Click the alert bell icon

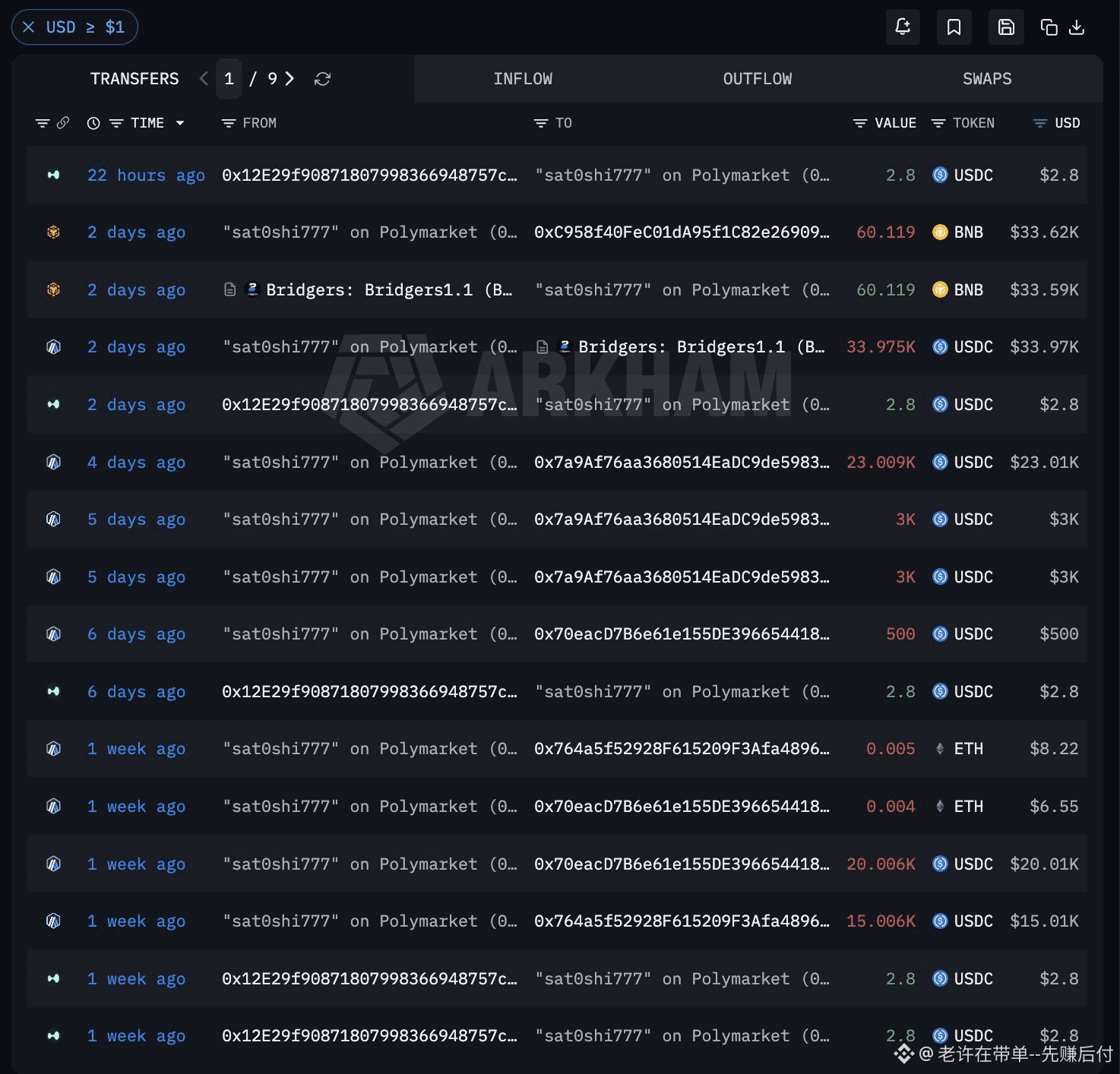tap(903, 27)
